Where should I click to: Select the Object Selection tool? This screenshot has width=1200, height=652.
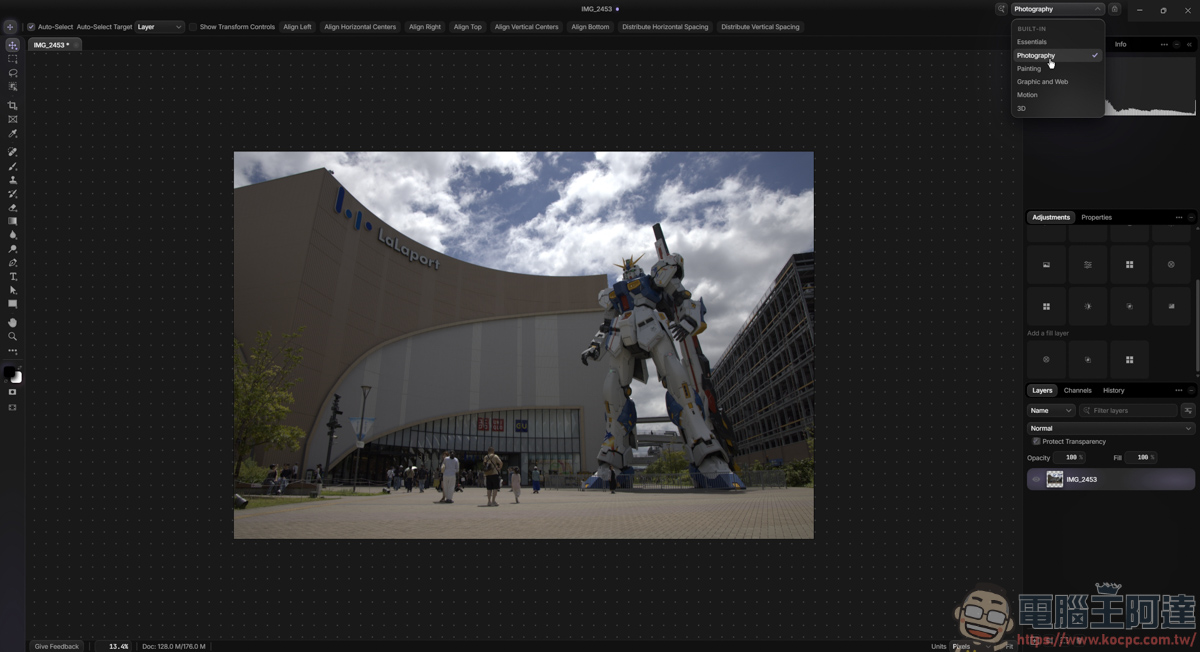pyautogui.click(x=13, y=87)
